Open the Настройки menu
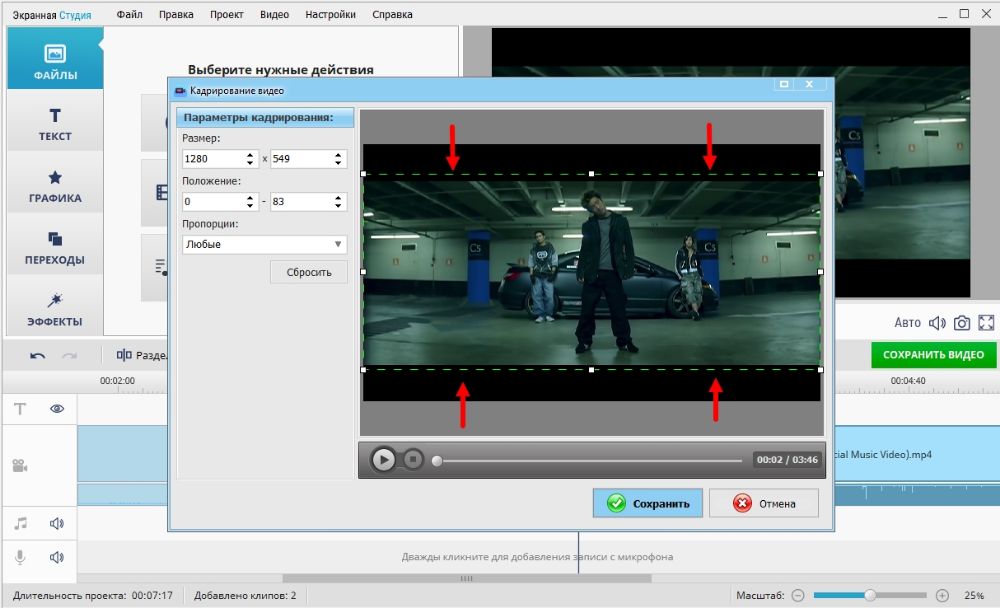This screenshot has width=1000, height=608. tap(330, 14)
